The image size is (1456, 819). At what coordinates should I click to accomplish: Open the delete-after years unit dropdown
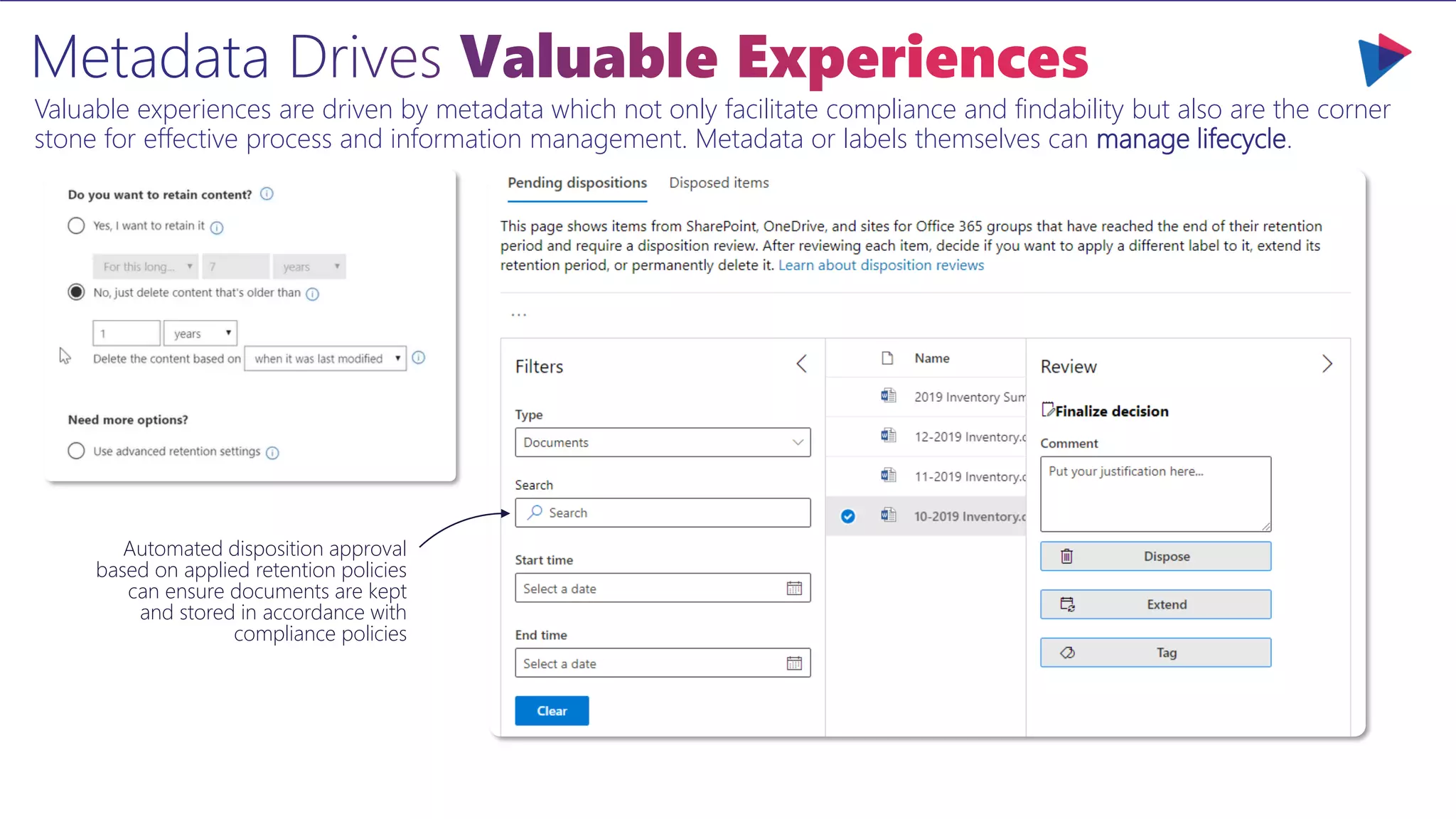coord(200,333)
